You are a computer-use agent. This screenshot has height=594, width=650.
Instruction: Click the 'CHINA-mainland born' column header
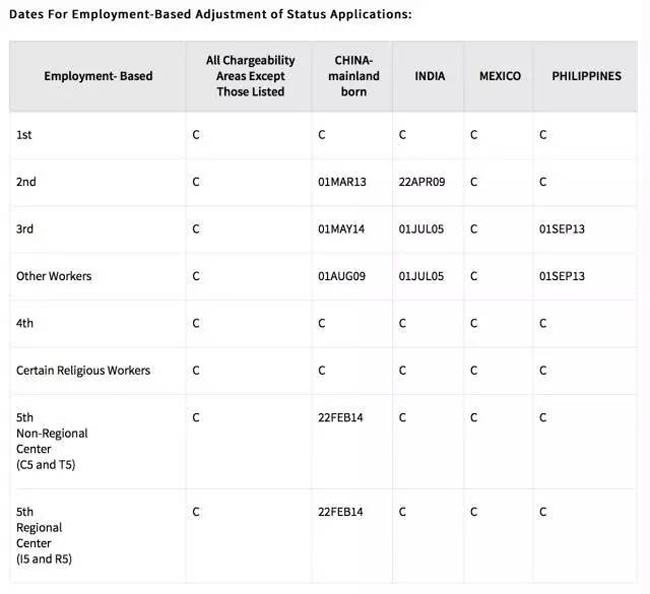point(353,76)
